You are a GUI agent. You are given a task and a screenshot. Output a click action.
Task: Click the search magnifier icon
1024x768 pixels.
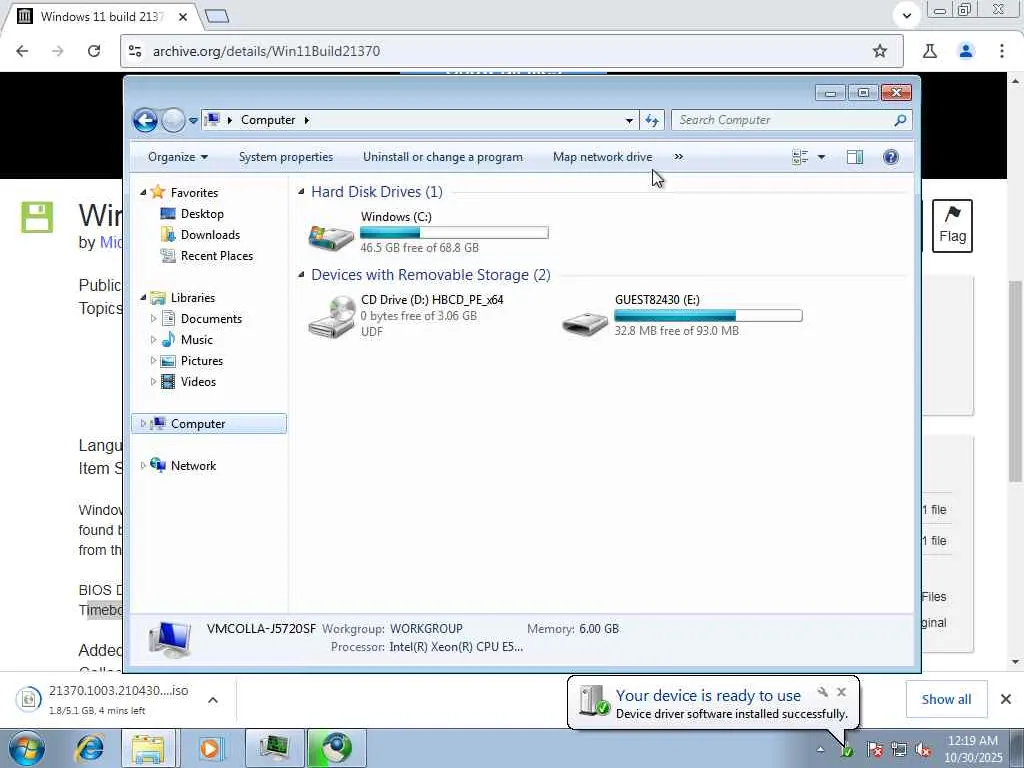[901, 120]
